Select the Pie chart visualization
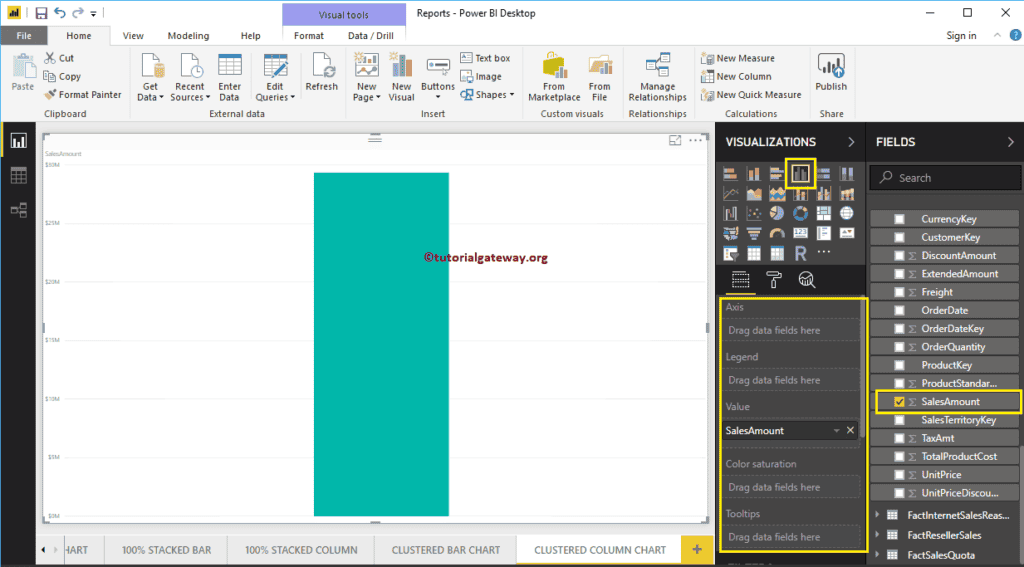1024x567 pixels. tap(776, 214)
